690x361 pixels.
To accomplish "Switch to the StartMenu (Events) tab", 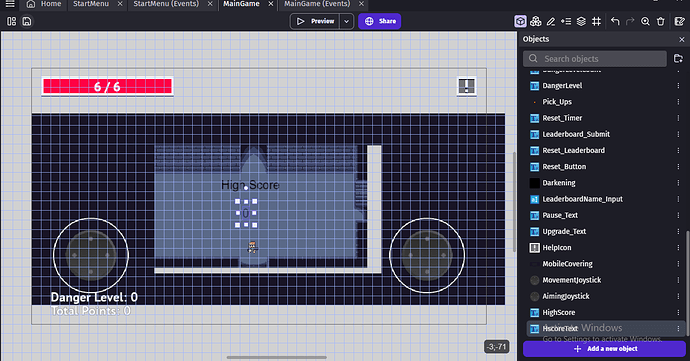I will tap(166, 4).
